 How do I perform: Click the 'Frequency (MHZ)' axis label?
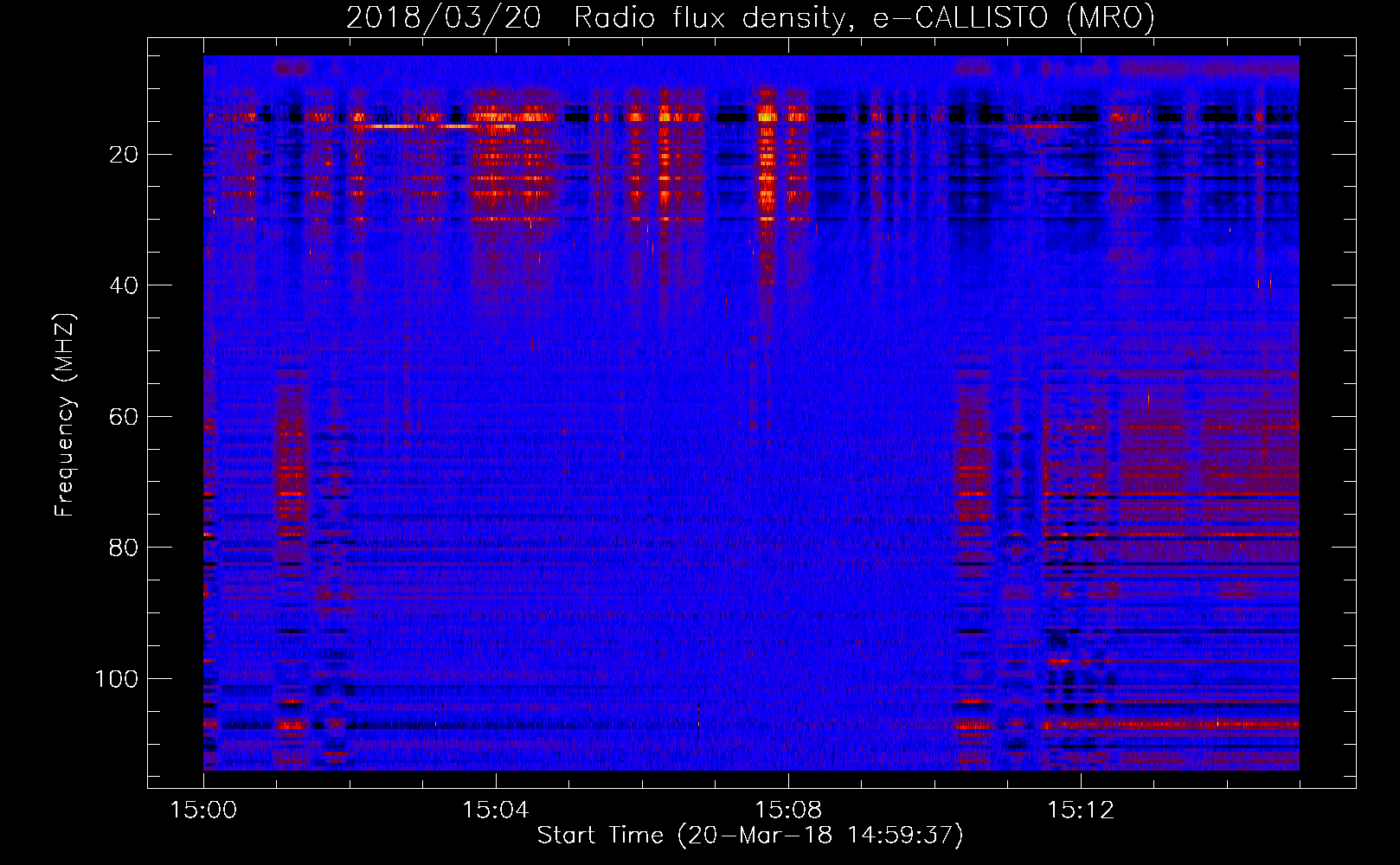[65, 414]
